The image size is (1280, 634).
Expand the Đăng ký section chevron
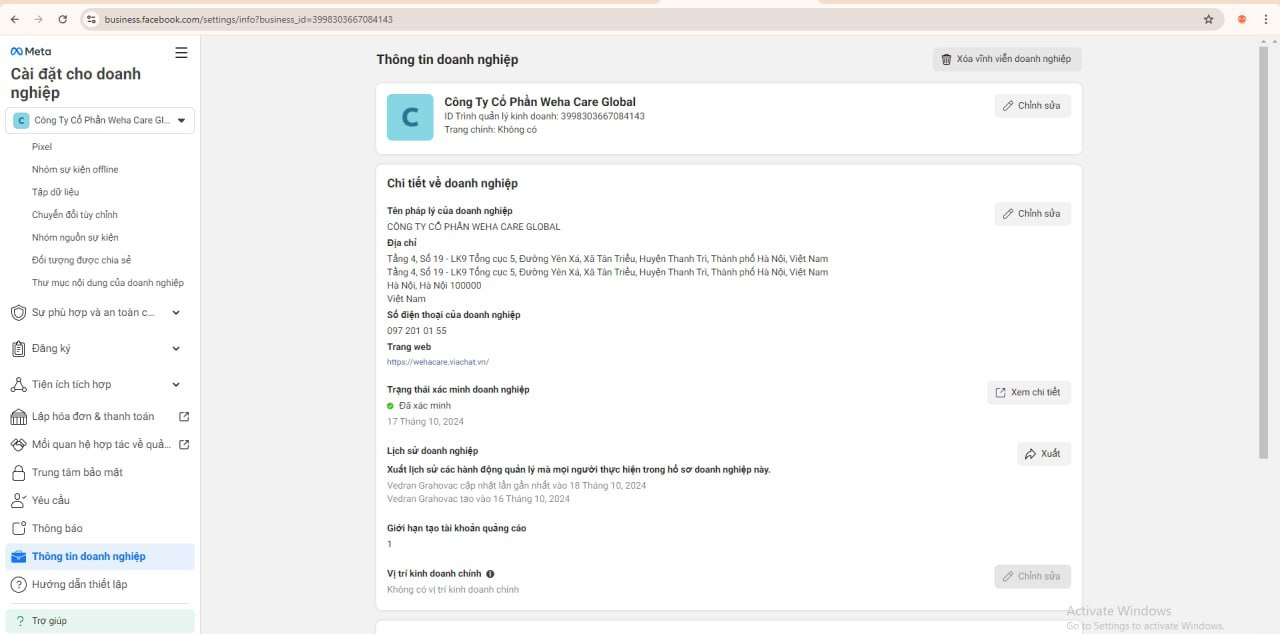176,349
